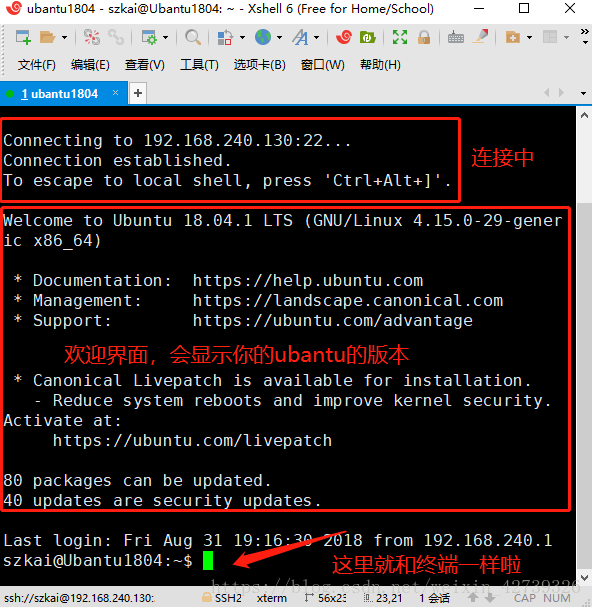592x607 pixels.
Task: Click the Open Session folder icon
Action: [x=48, y=38]
